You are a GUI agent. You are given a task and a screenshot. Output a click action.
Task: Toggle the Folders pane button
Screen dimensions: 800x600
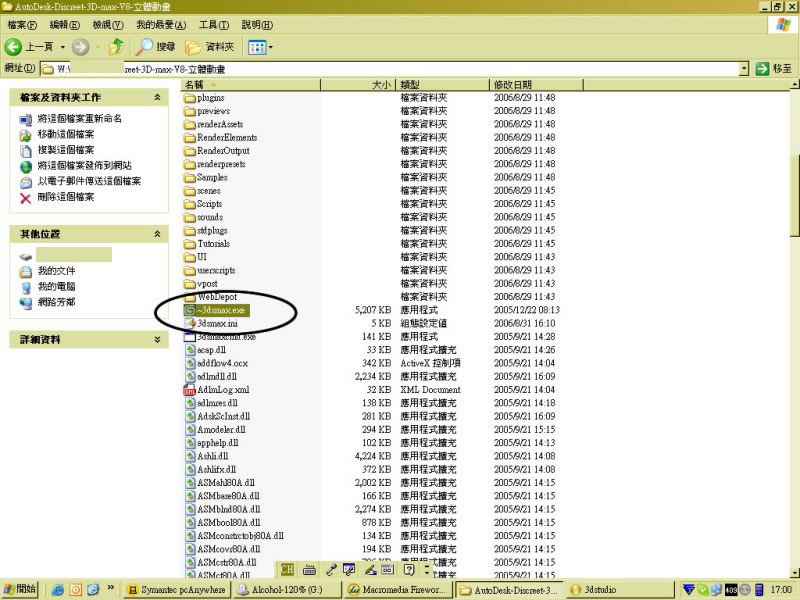pyautogui.click(x=210, y=47)
